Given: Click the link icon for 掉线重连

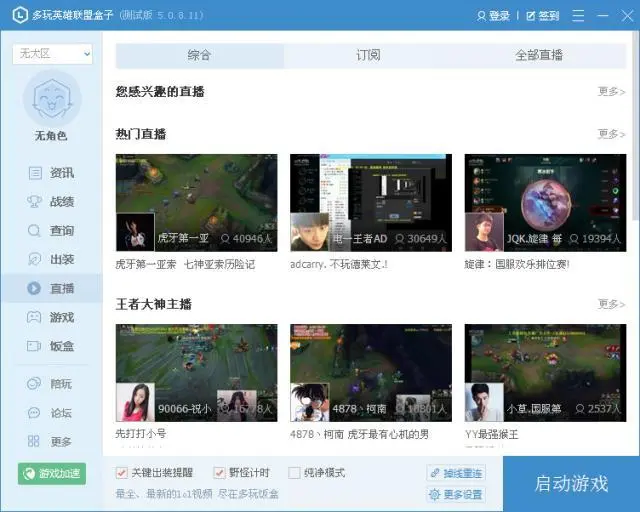Looking at the screenshot, I should point(435,473).
